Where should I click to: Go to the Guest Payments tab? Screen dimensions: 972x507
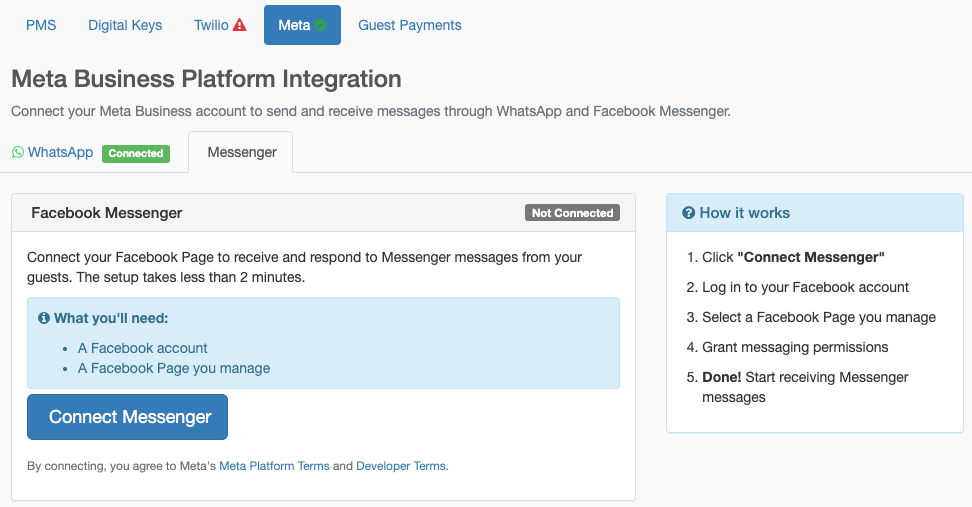coord(410,25)
